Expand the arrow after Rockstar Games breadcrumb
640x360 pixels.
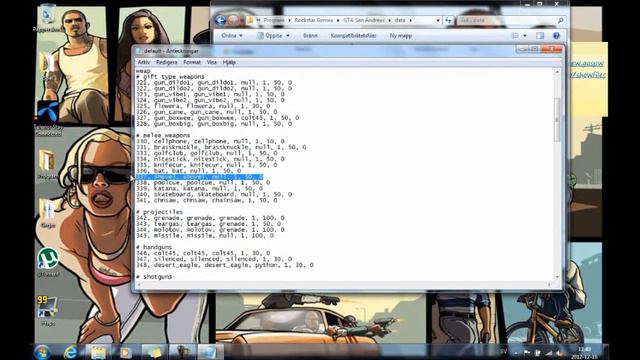338,20
